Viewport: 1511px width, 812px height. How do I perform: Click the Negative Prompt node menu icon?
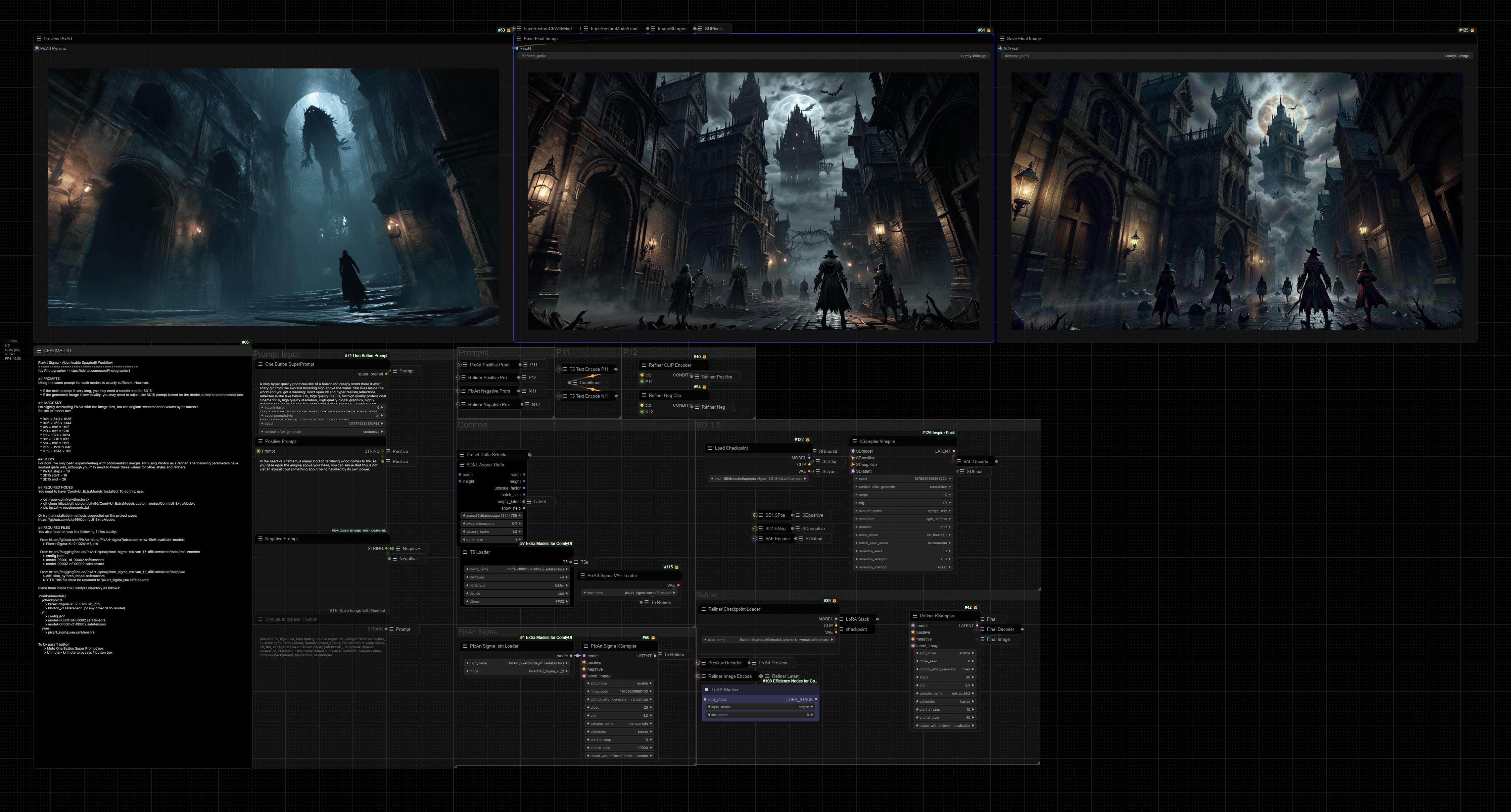click(261, 539)
